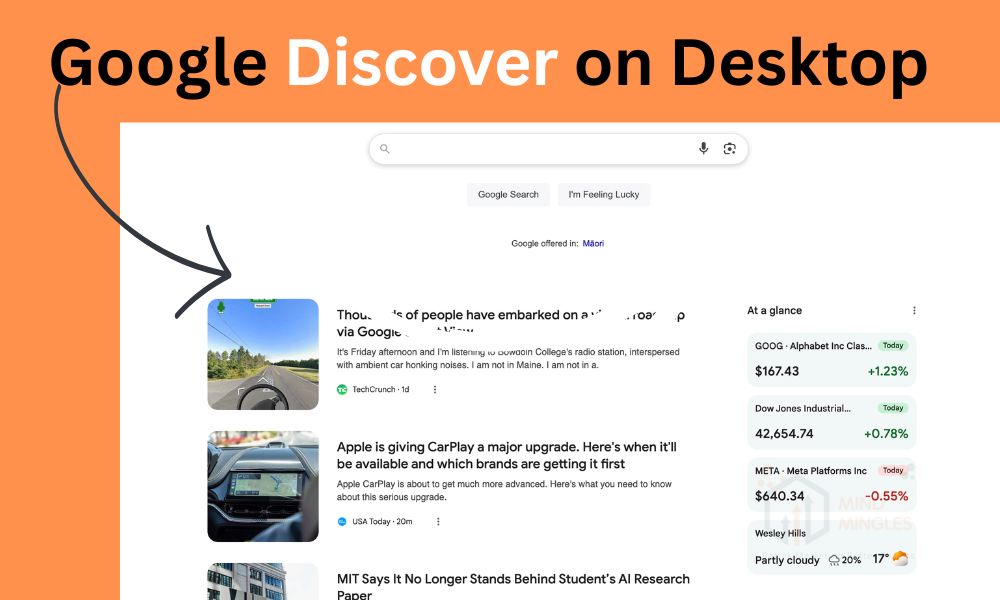Open the META Meta Platforms stock card
This screenshot has height=600, width=1000.
pos(832,484)
